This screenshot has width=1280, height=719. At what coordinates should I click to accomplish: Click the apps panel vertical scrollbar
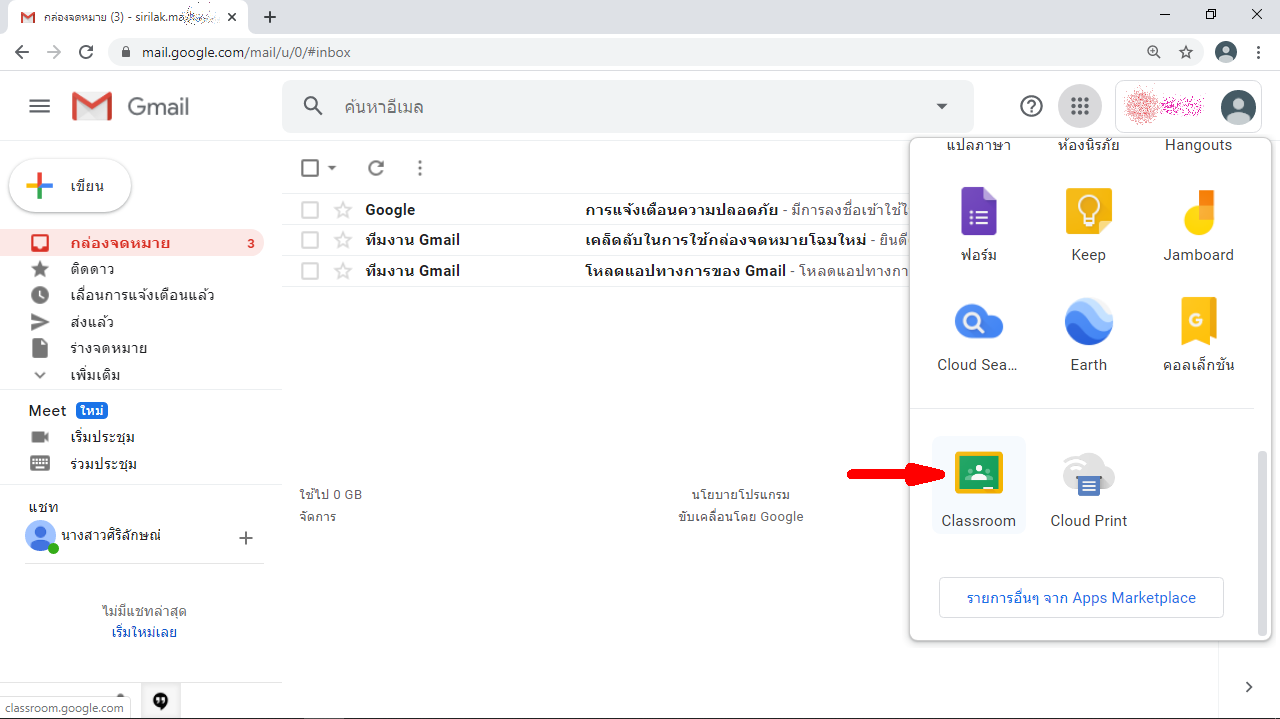coord(1262,540)
